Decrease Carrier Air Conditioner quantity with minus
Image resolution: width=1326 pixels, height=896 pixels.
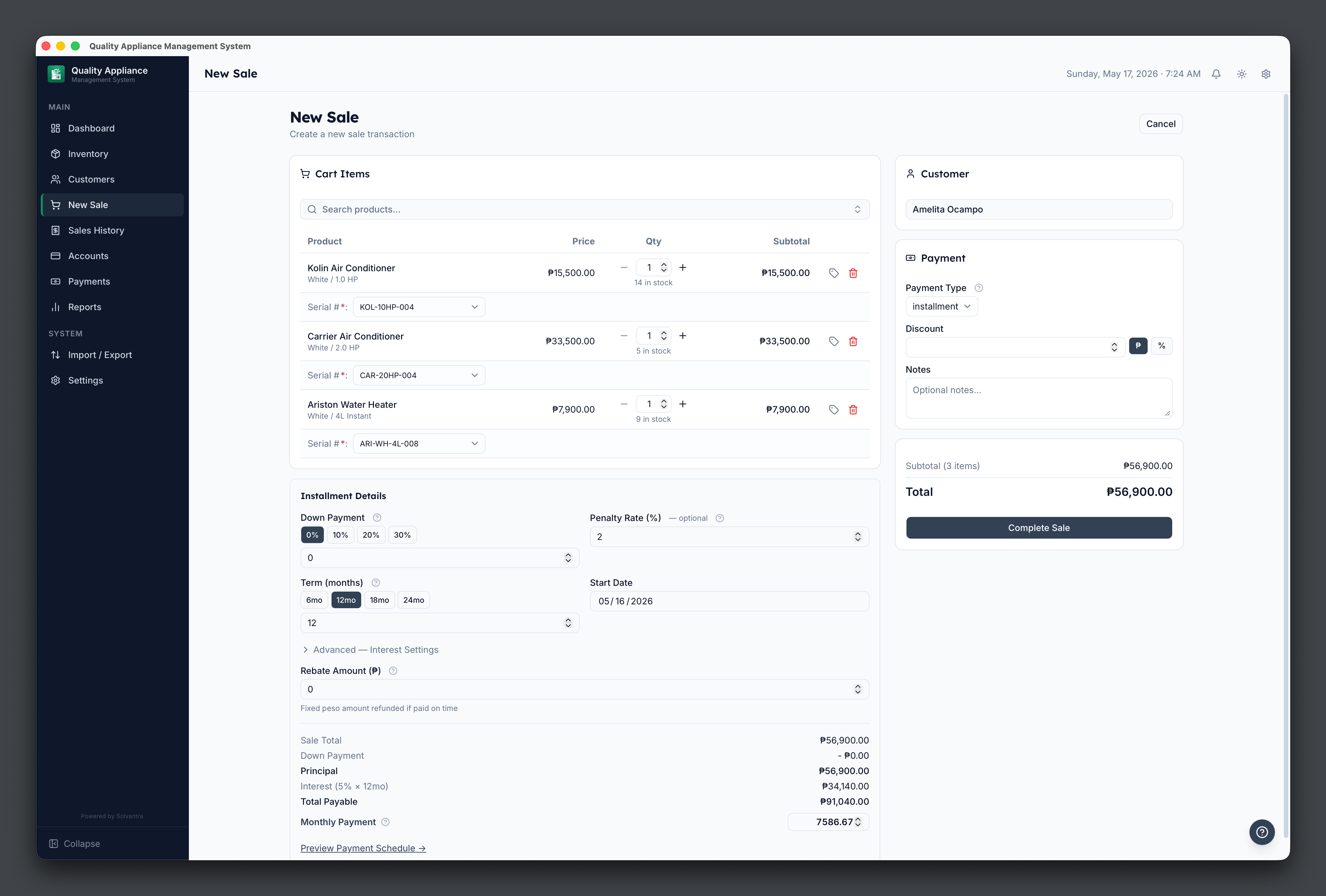[x=624, y=336]
